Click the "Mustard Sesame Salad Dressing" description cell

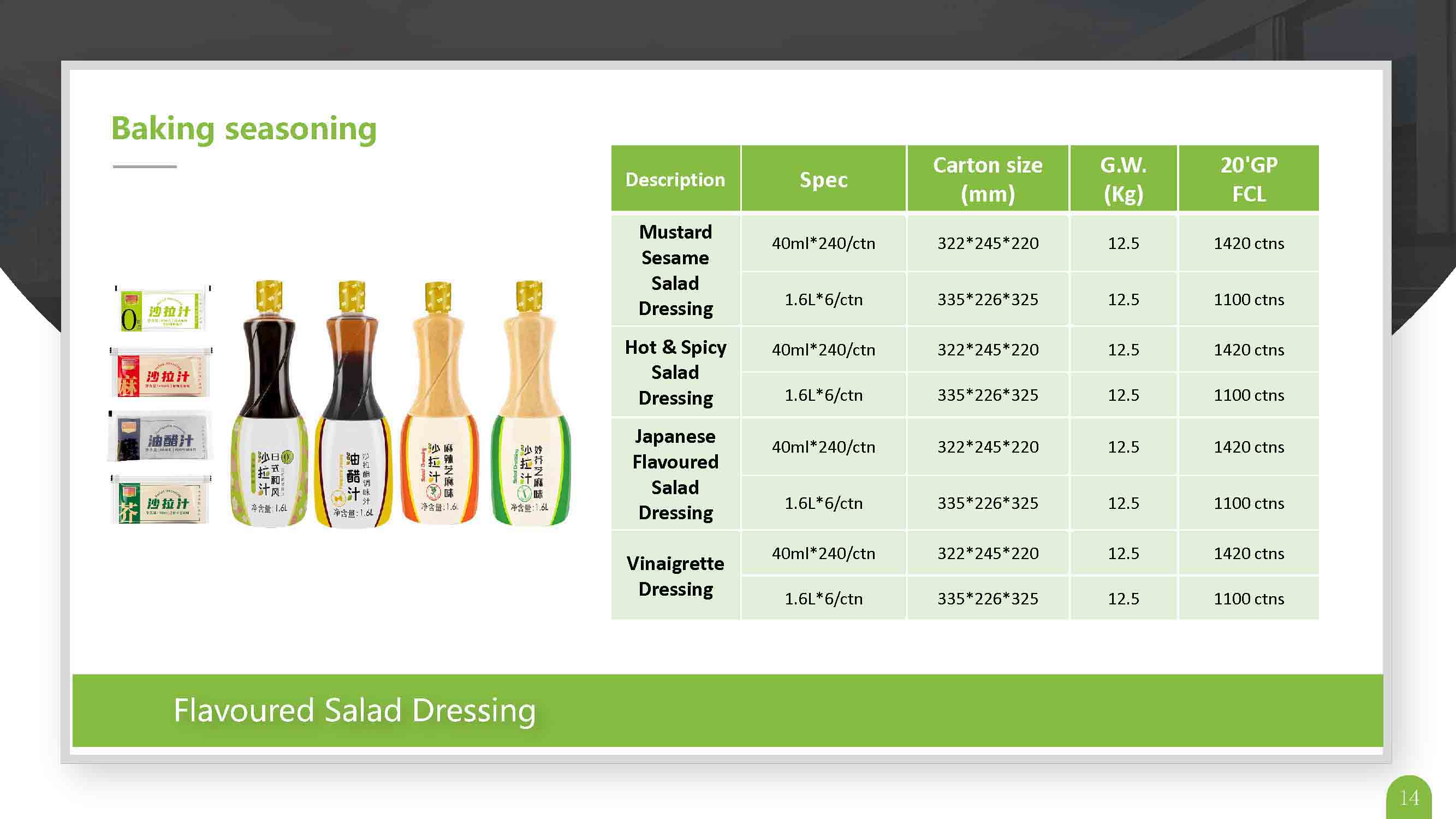(x=675, y=270)
